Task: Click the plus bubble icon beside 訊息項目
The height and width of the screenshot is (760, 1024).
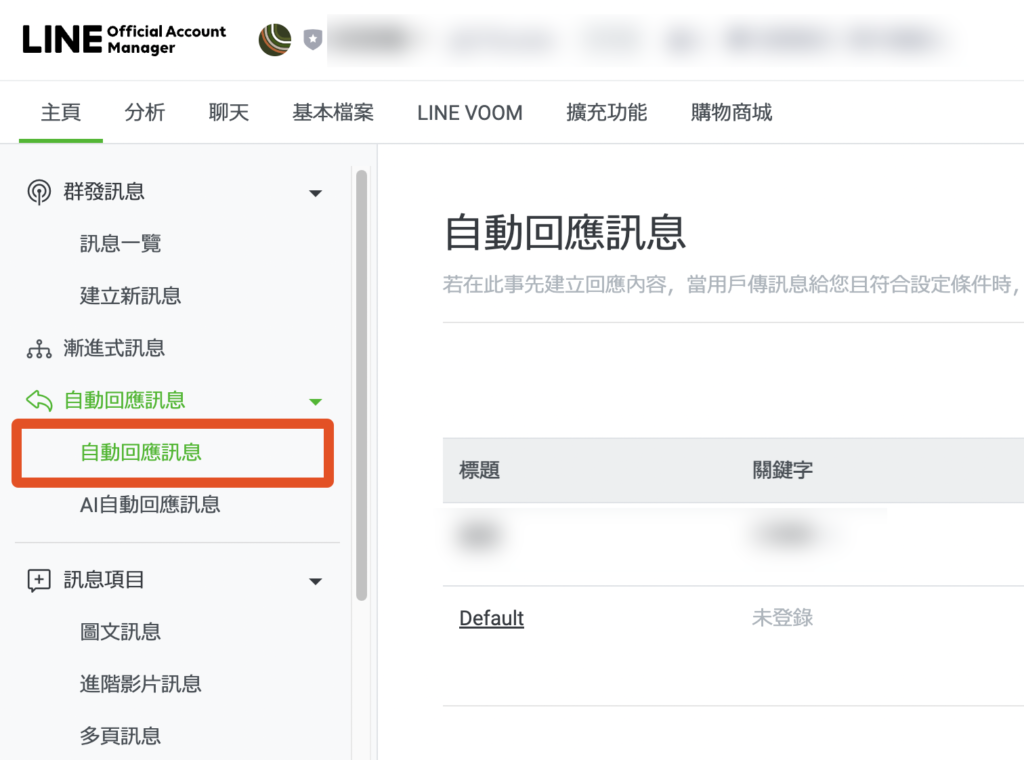Action: (x=39, y=580)
